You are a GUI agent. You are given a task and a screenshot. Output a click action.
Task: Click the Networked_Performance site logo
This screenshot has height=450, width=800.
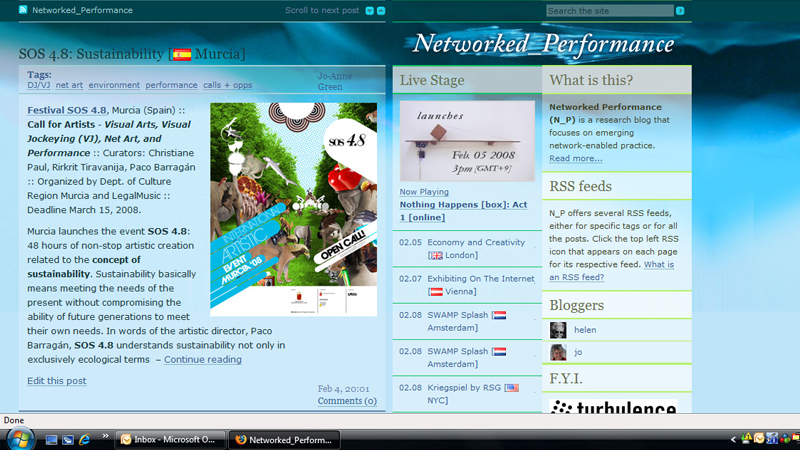point(543,44)
